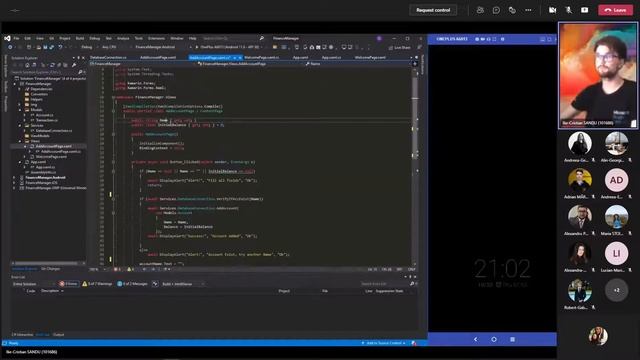This screenshot has height=360, width=640.
Task: Close the active AddAccountPage.xaml.cs tab
Action: point(240,58)
